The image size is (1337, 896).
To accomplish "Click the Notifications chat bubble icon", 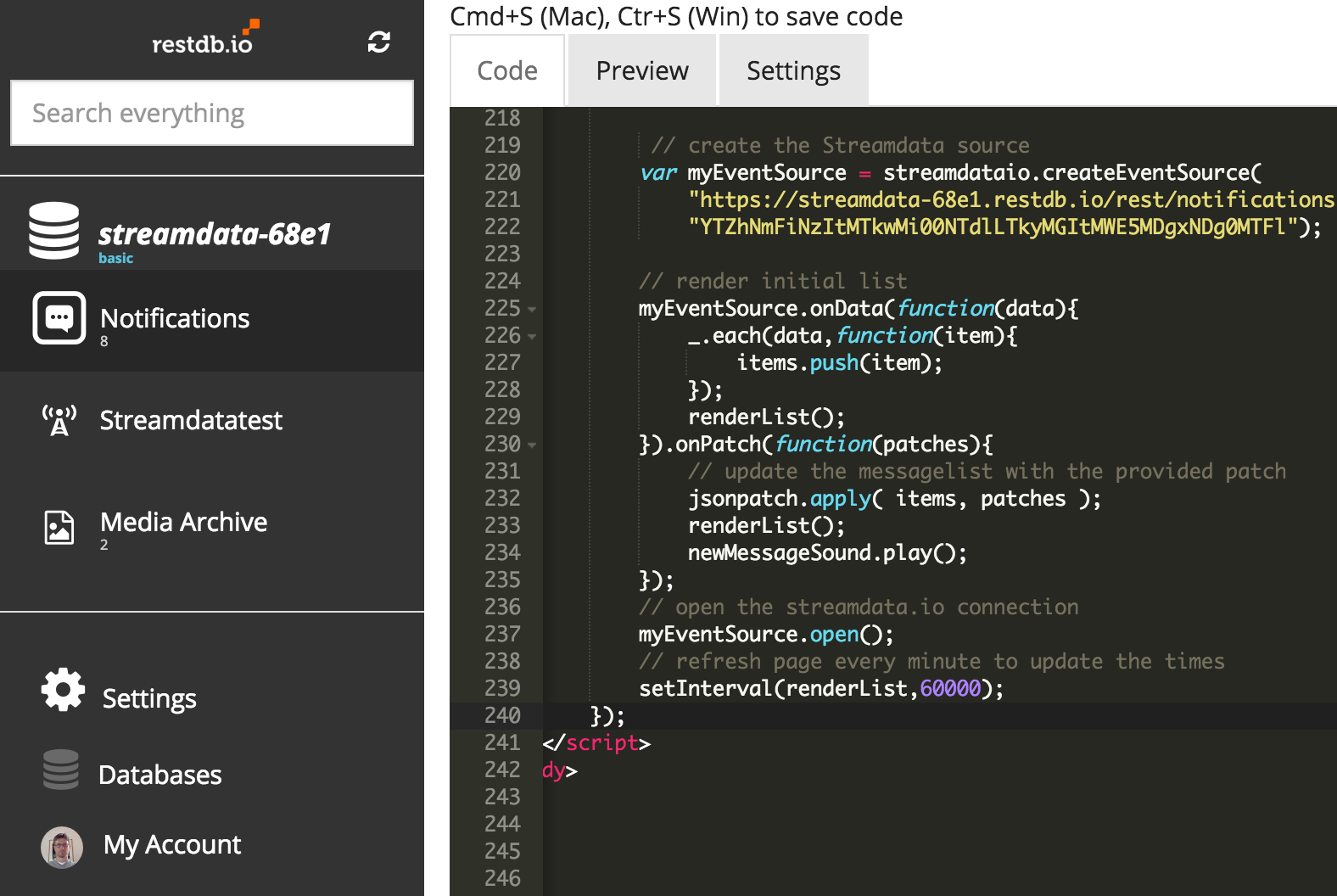I will (x=59, y=318).
